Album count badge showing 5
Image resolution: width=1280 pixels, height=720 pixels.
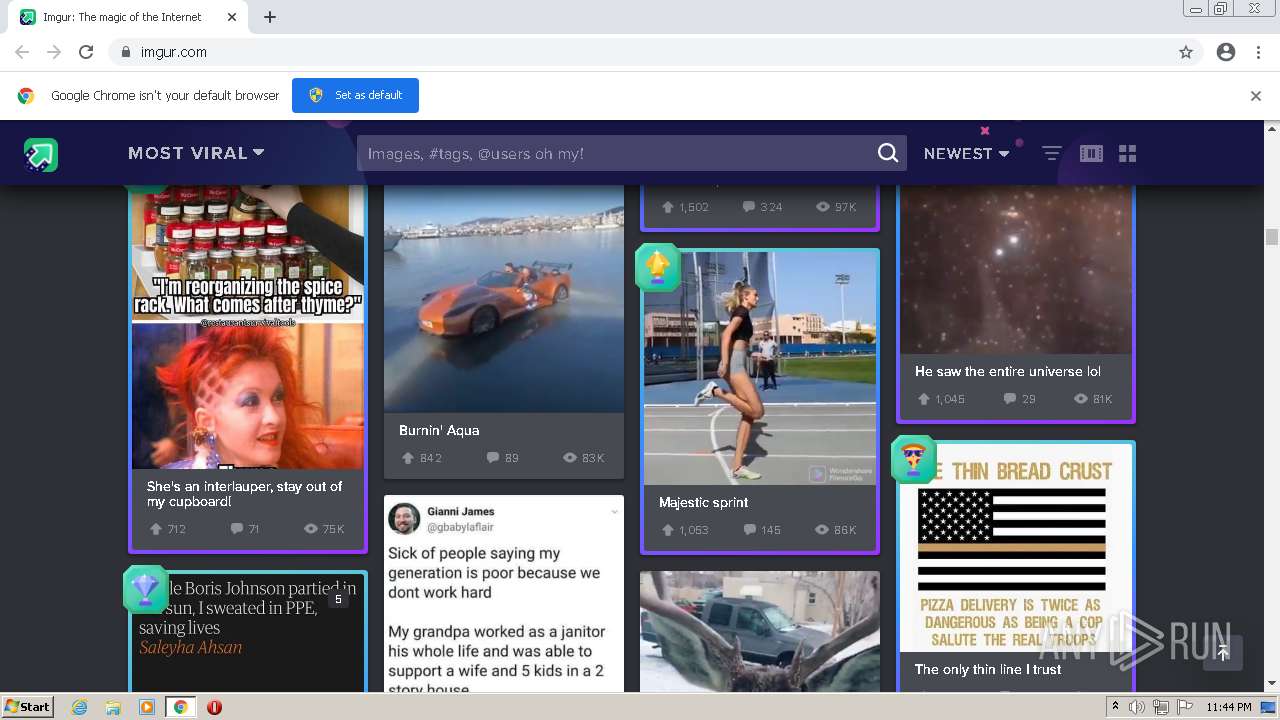point(338,599)
